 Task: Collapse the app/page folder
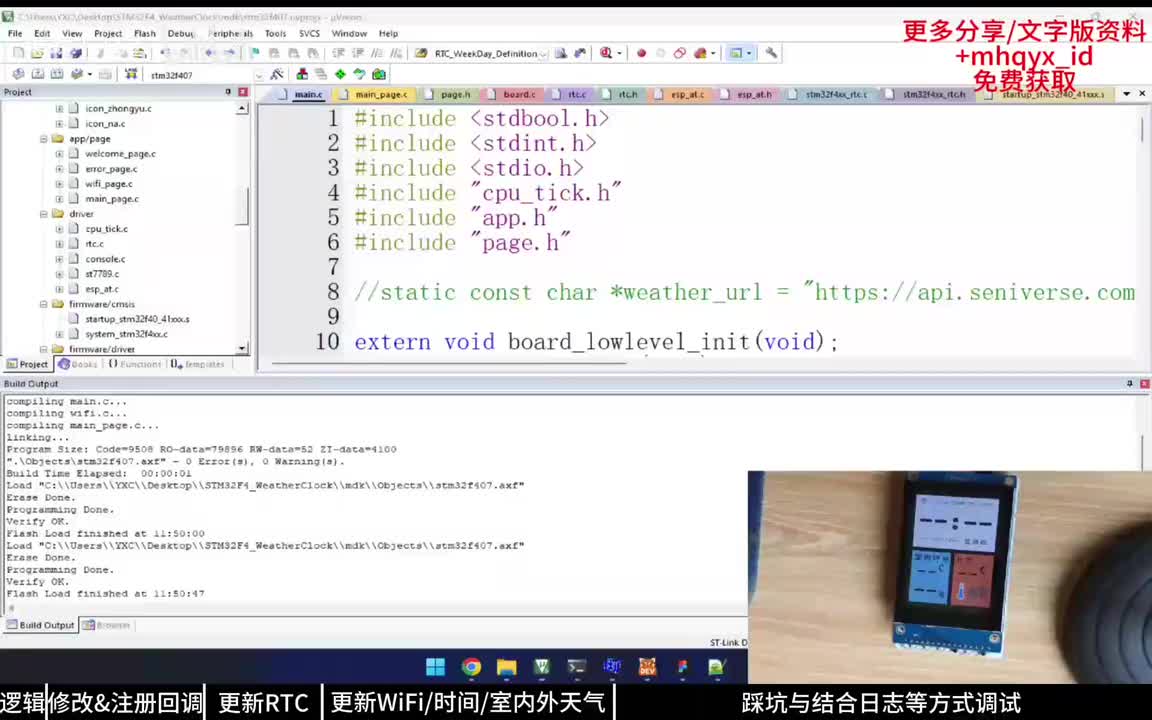(44, 139)
